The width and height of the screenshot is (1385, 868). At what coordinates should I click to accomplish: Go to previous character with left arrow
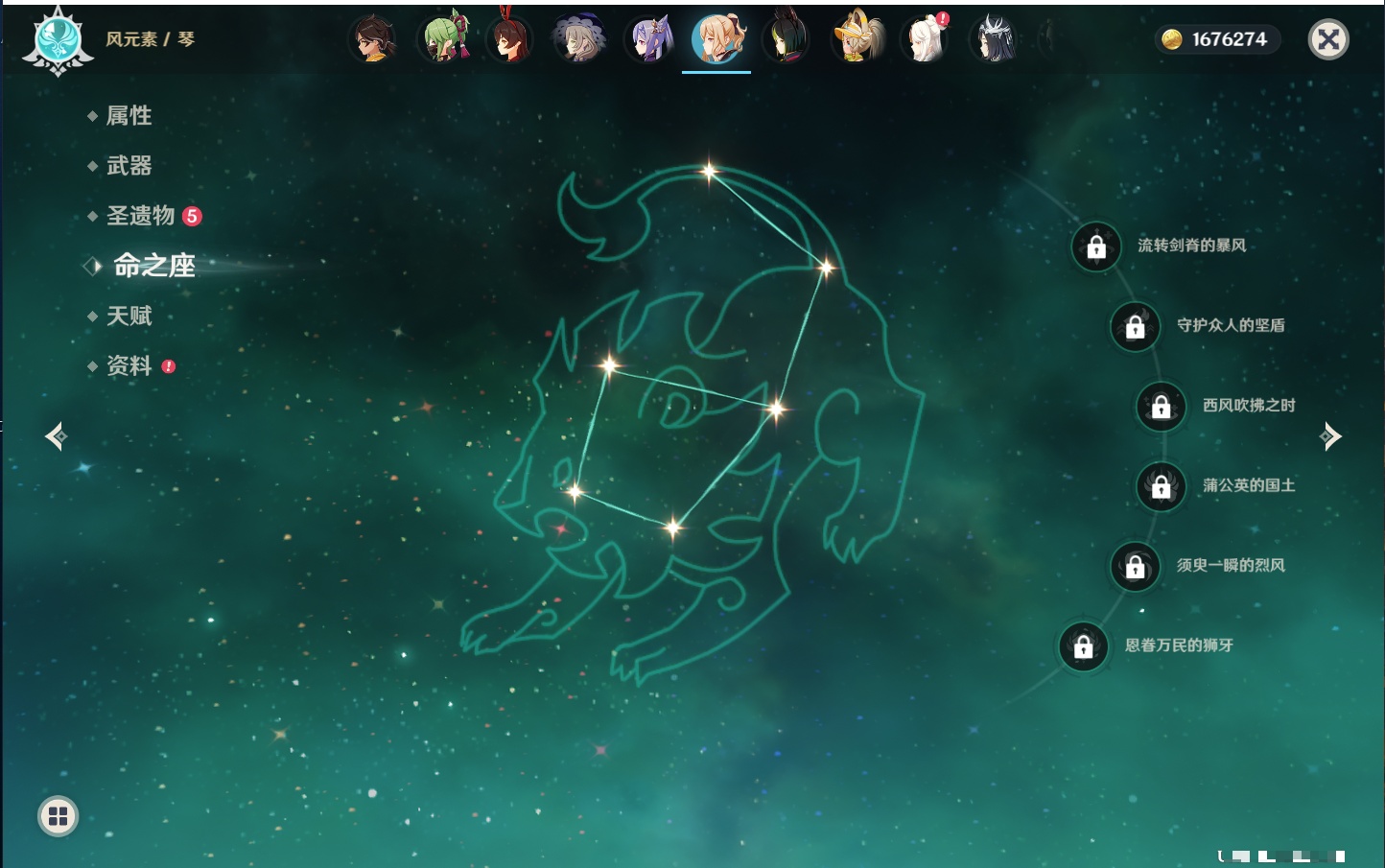[56, 436]
